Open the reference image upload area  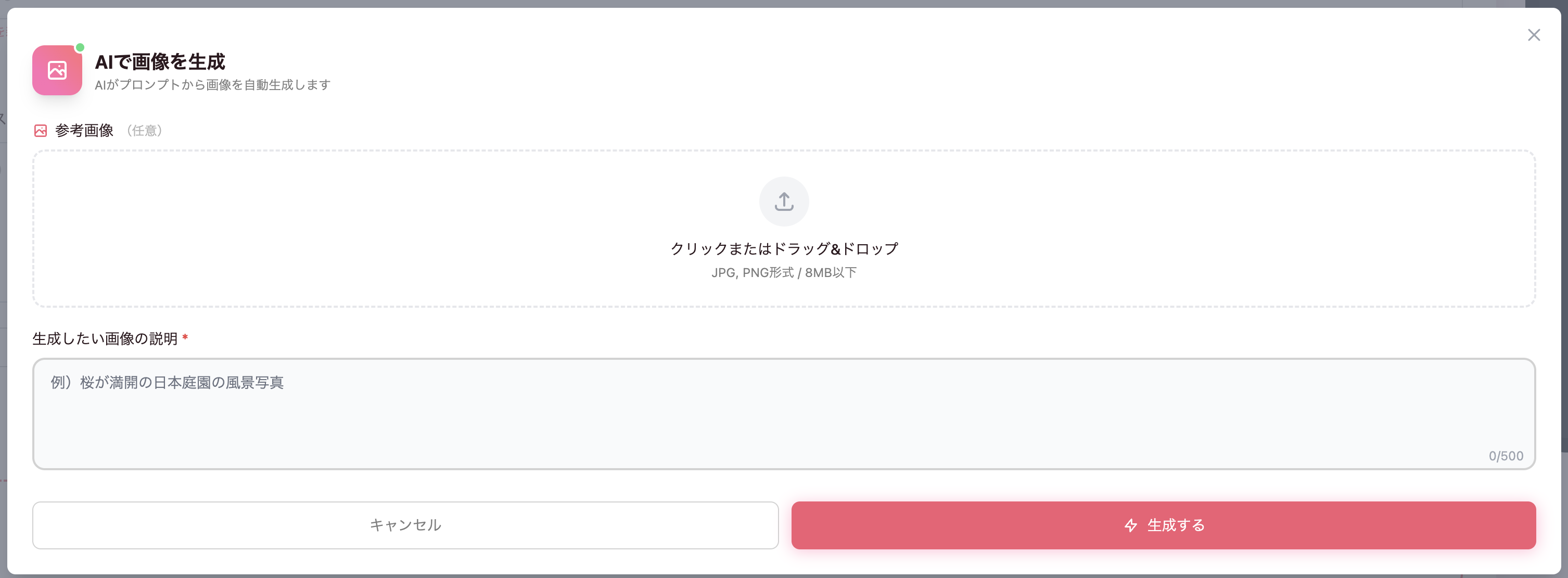tap(784, 230)
